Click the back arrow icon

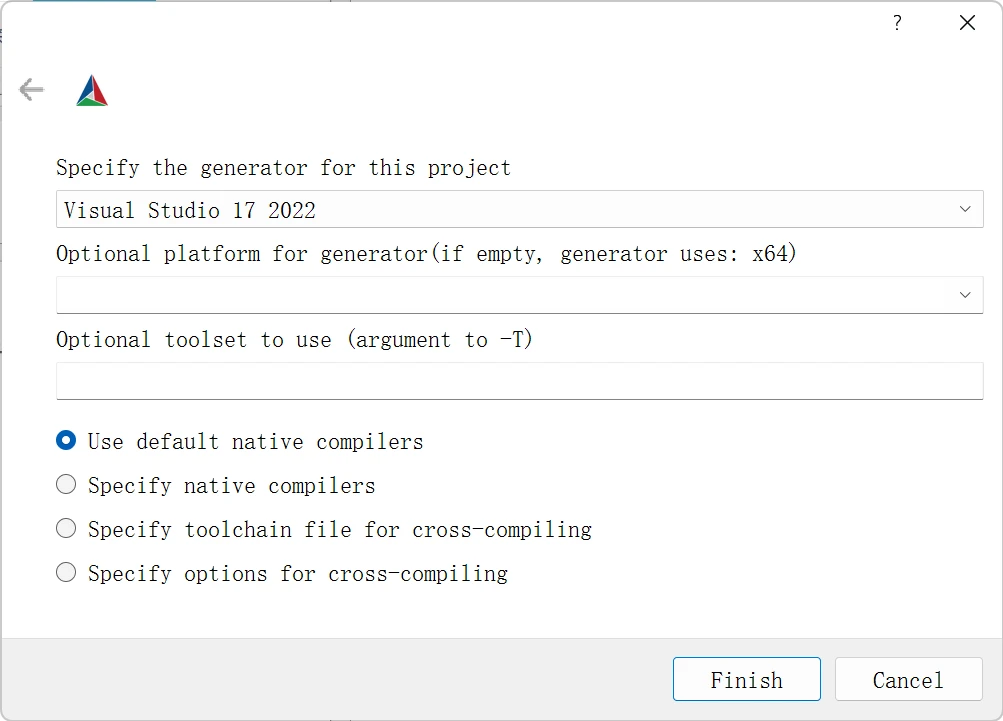point(31,90)
